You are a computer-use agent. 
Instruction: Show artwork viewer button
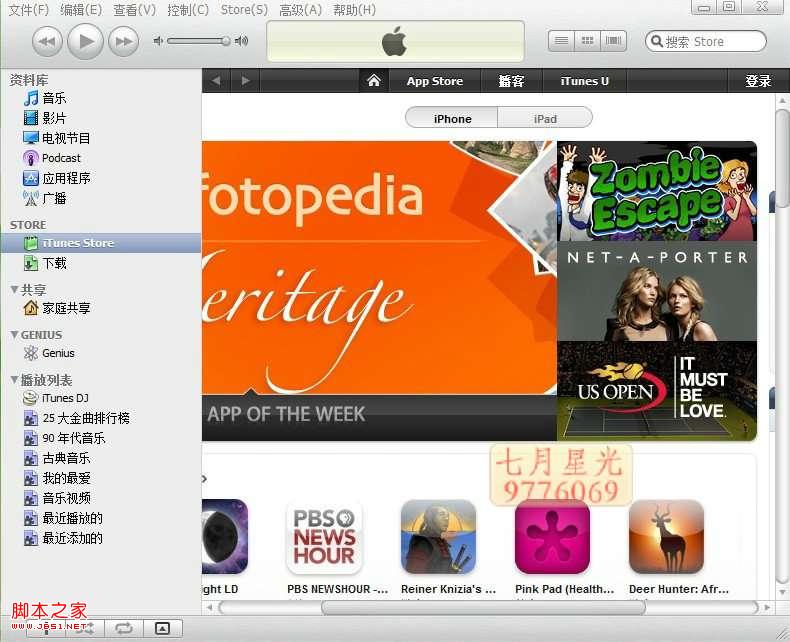(162, 628)
